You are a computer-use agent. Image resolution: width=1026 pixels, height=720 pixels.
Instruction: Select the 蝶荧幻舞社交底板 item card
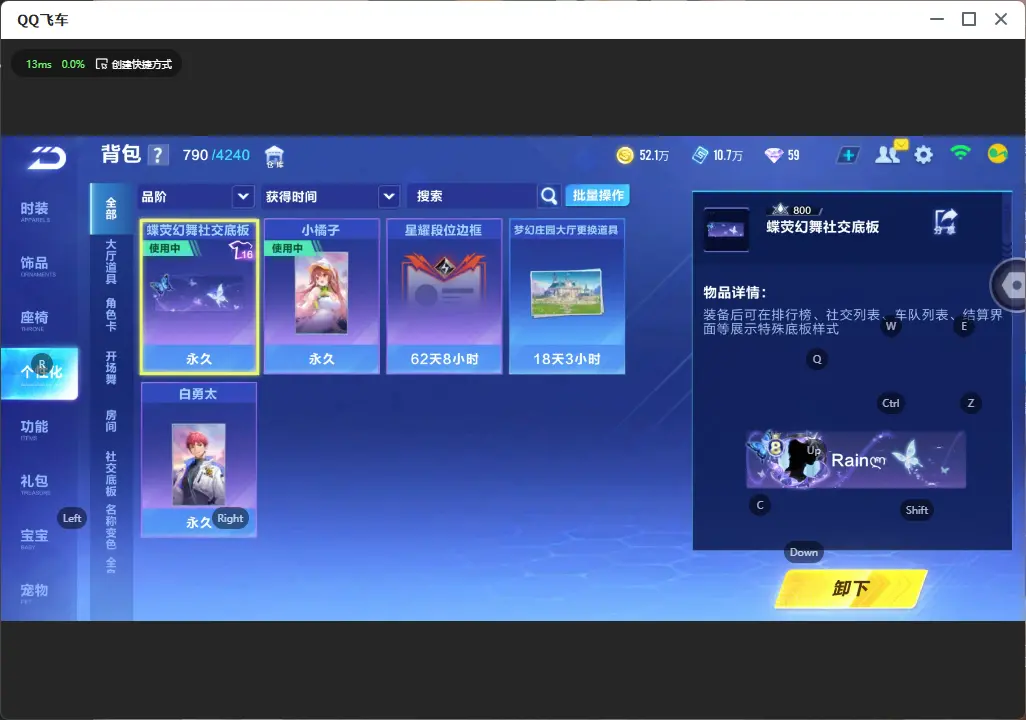point(199,297)
